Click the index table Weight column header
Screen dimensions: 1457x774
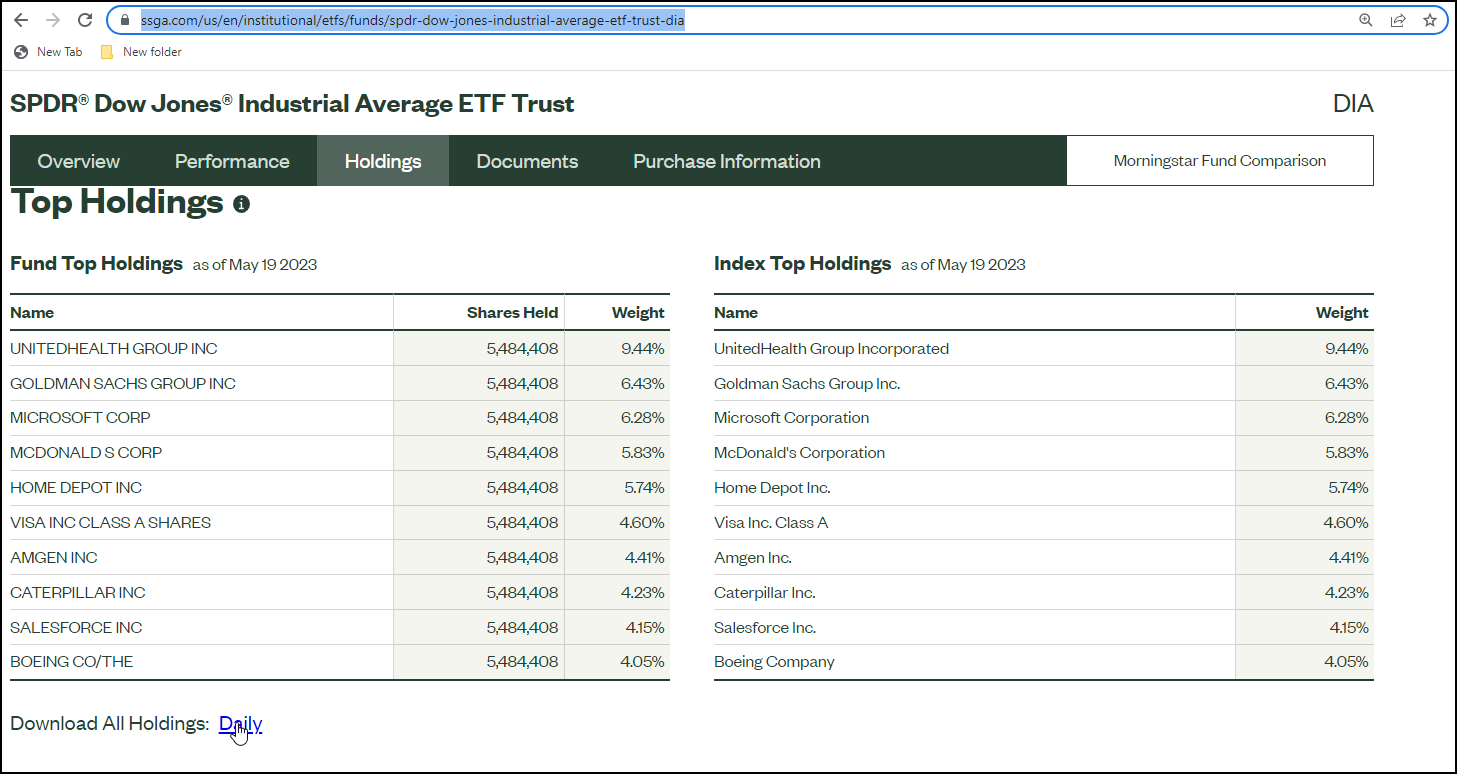(1342, 313)
